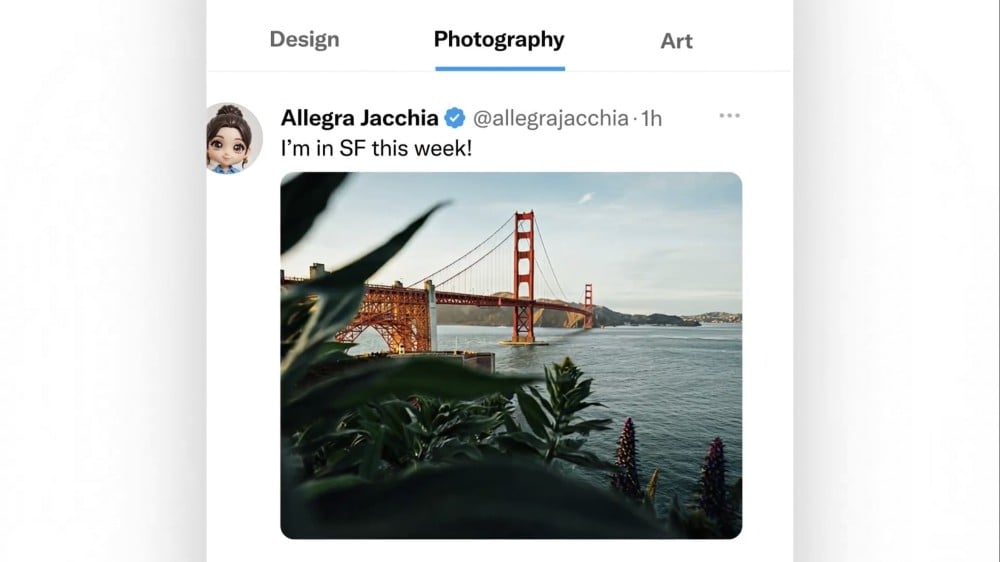Open the Golden Gate Bridge photo

coord(511,355)
